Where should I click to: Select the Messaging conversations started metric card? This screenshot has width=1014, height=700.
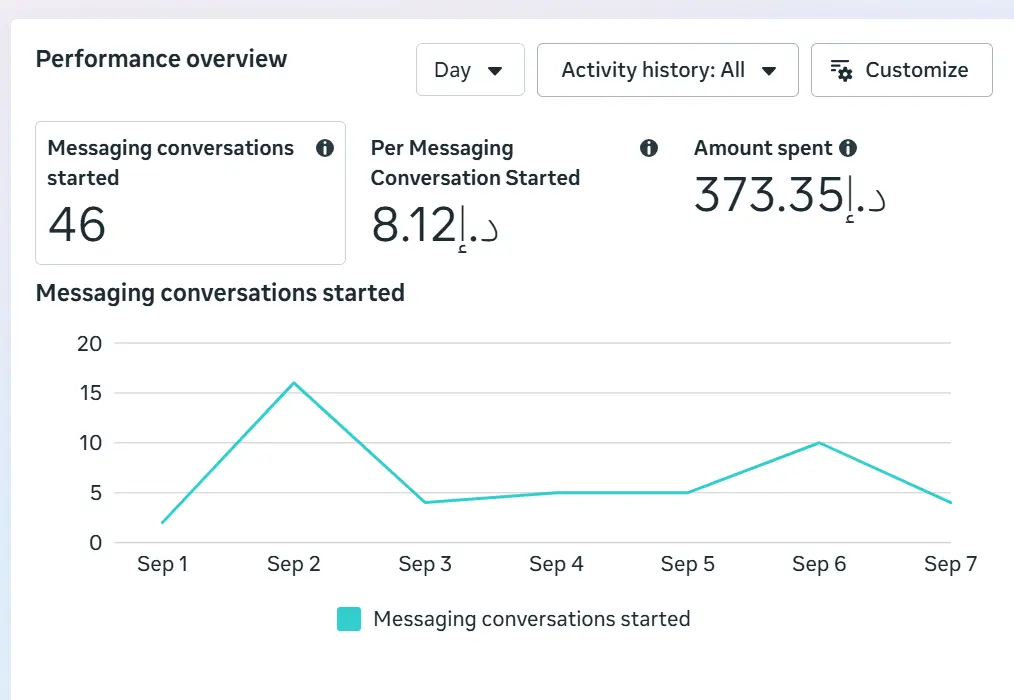190,193
